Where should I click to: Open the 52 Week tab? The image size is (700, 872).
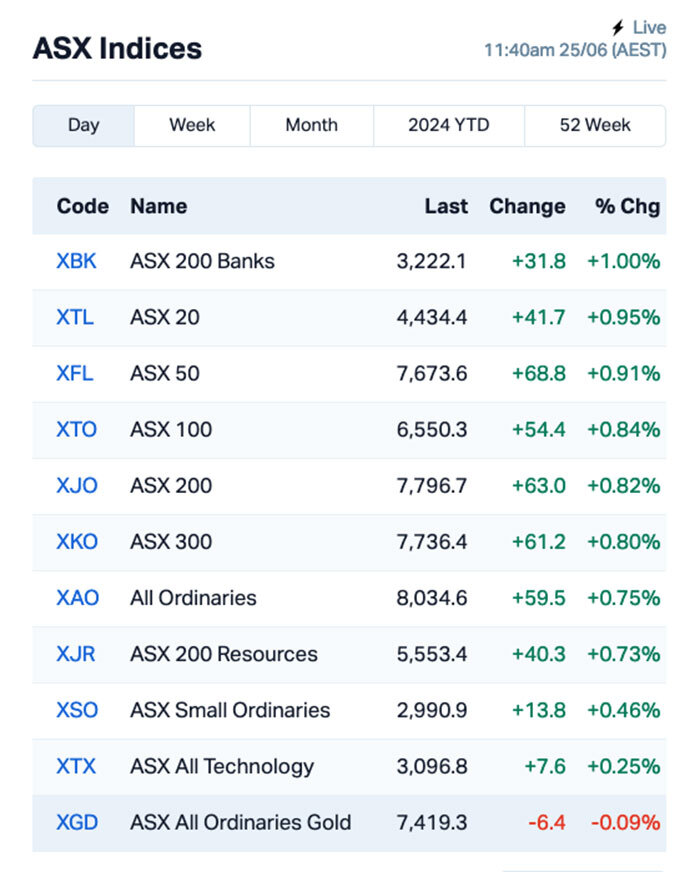click(x=595, y=126)
